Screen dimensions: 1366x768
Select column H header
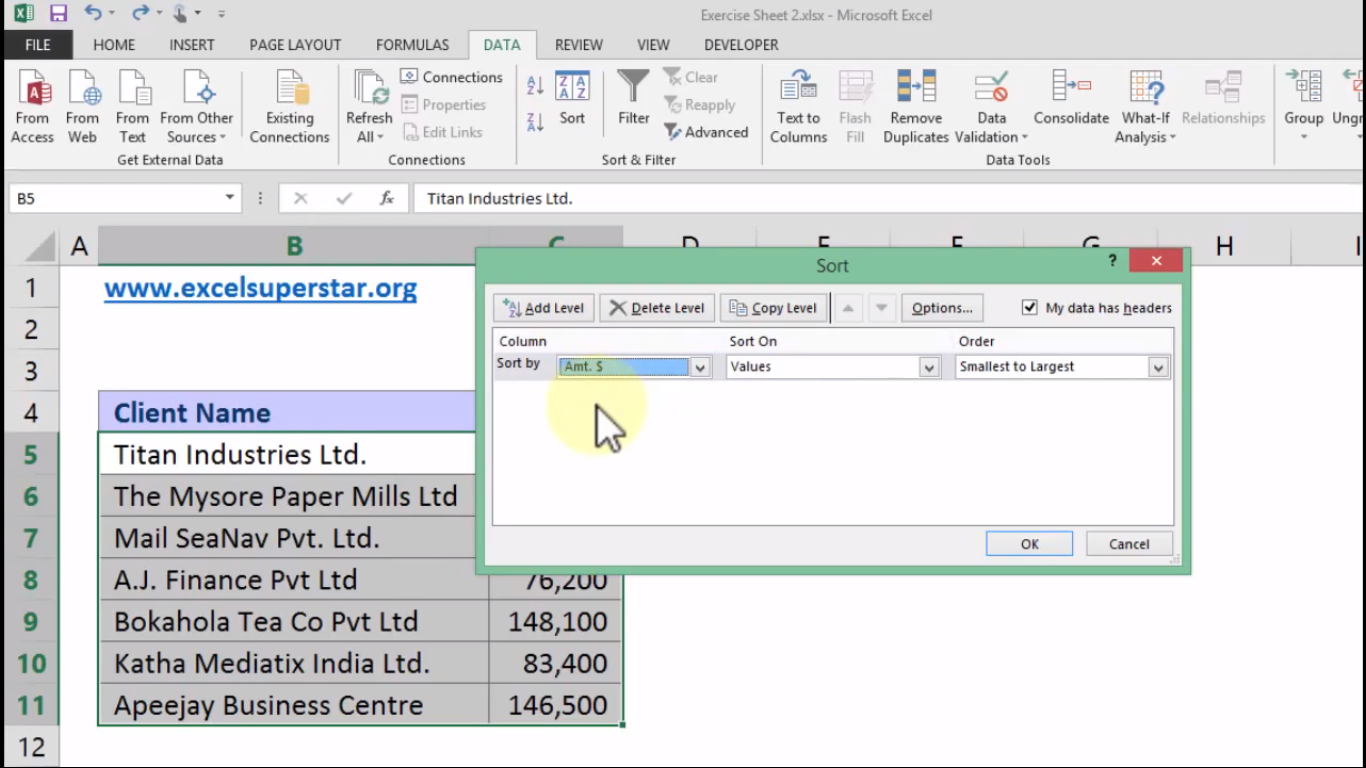(1224, 246)
